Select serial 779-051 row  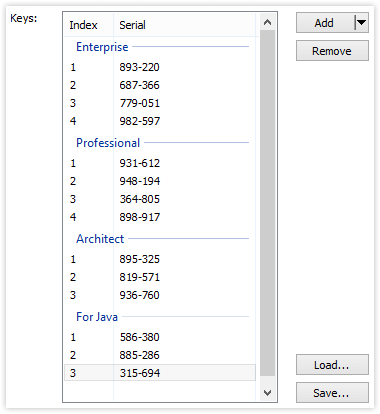[x=160, y=103]
